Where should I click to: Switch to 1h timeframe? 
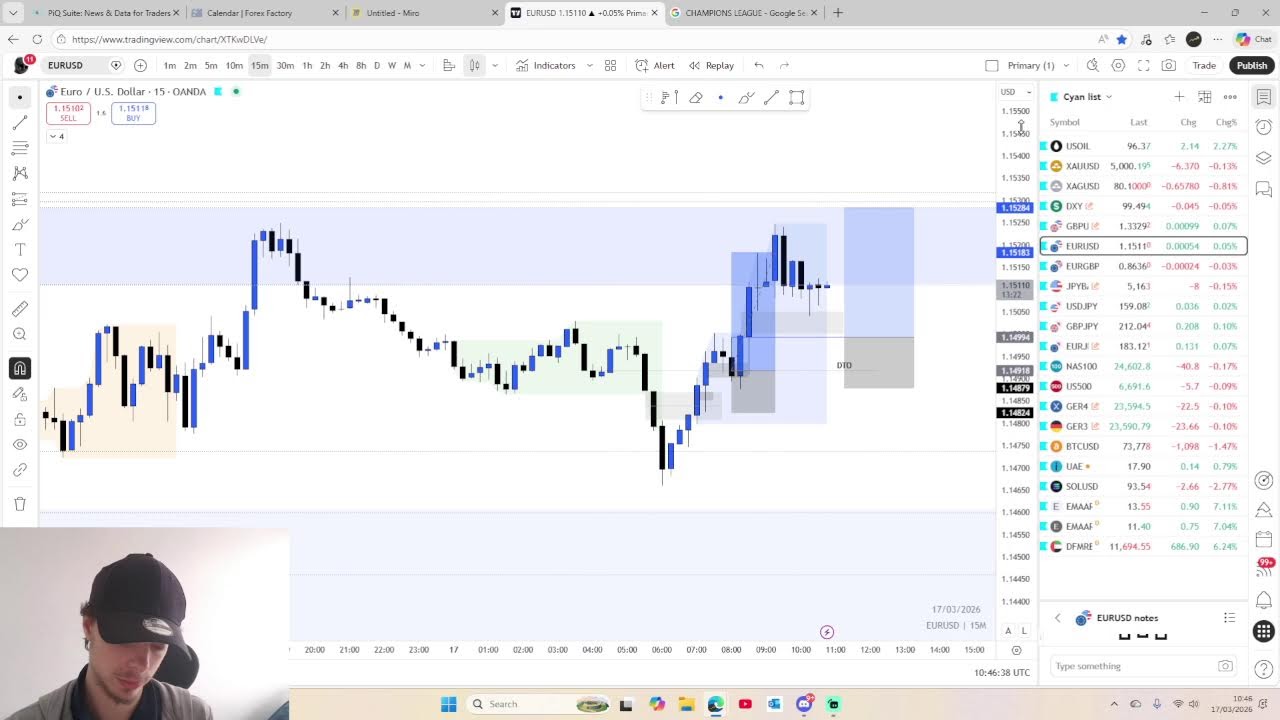click(307, 65)
